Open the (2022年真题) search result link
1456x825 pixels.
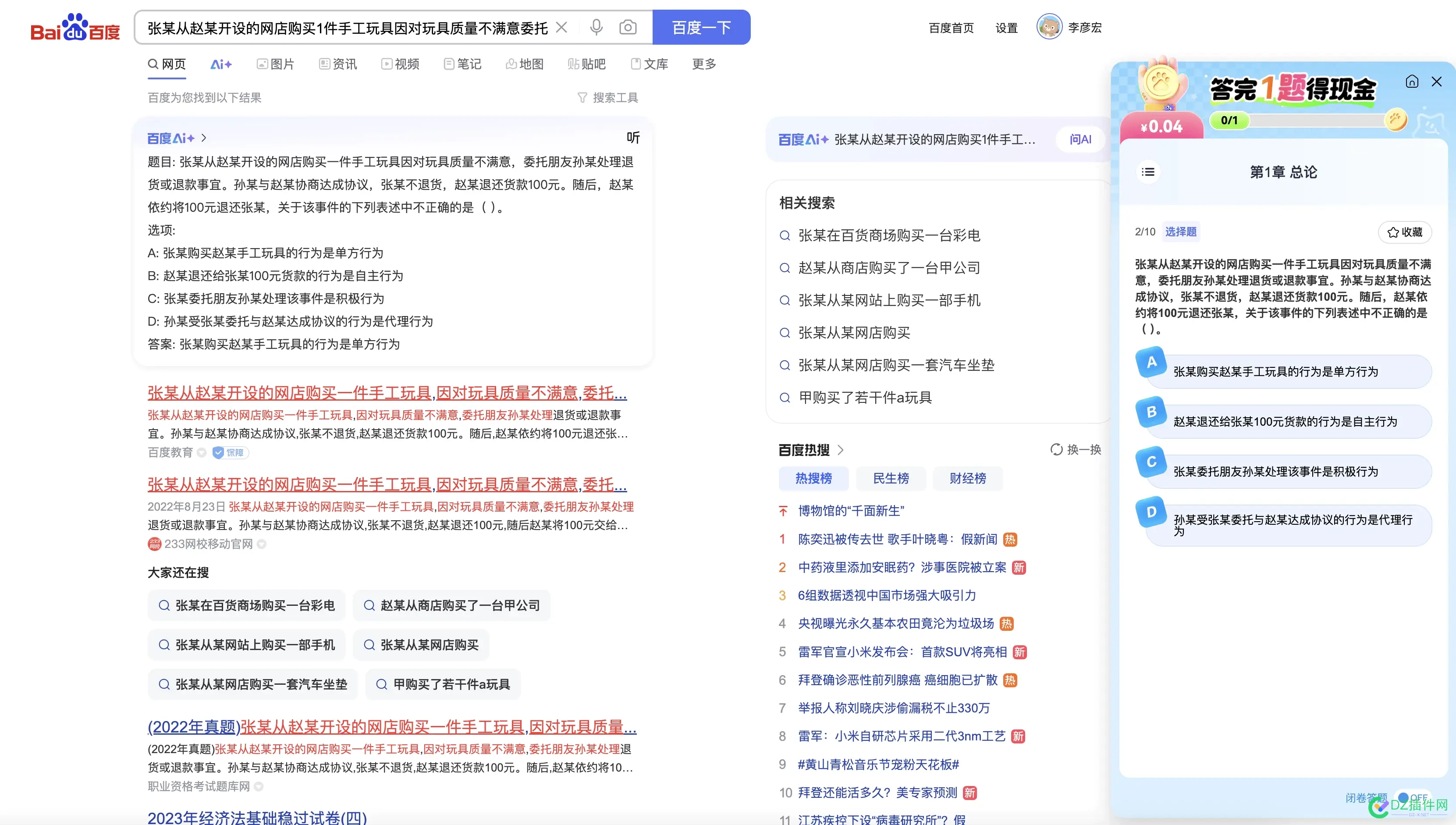(392, 727)
